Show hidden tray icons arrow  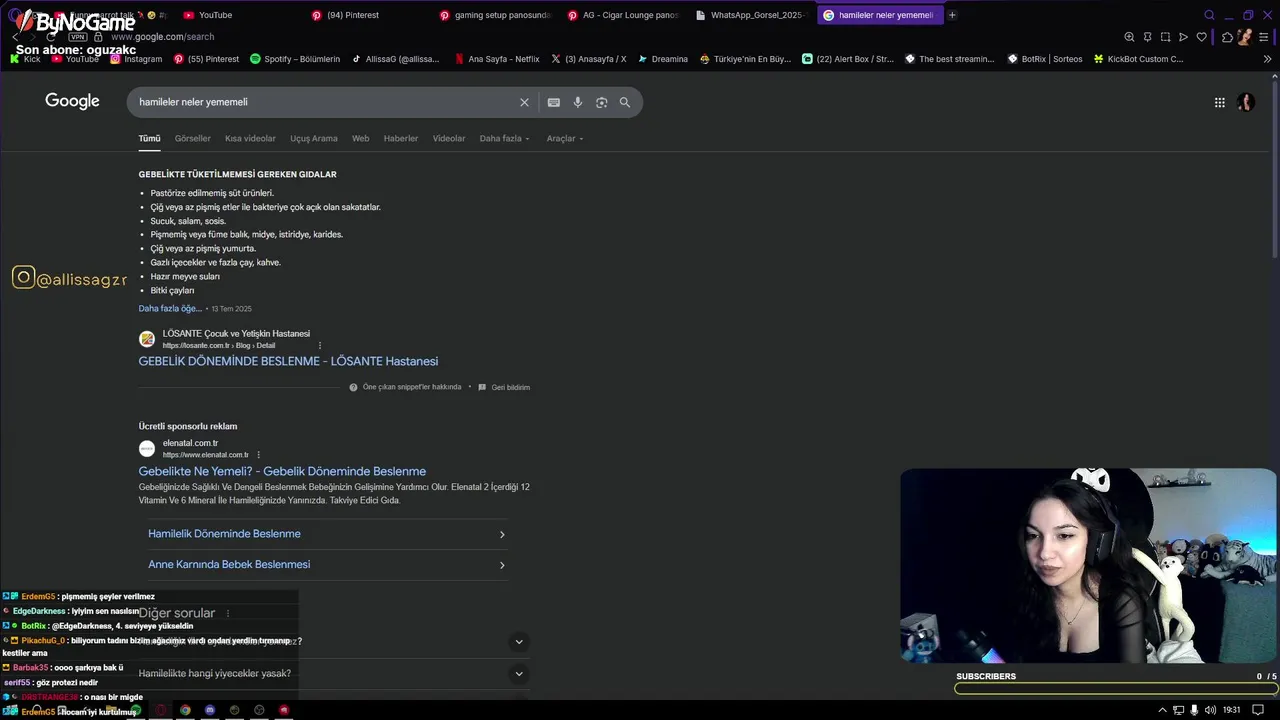pos(1162,710)
